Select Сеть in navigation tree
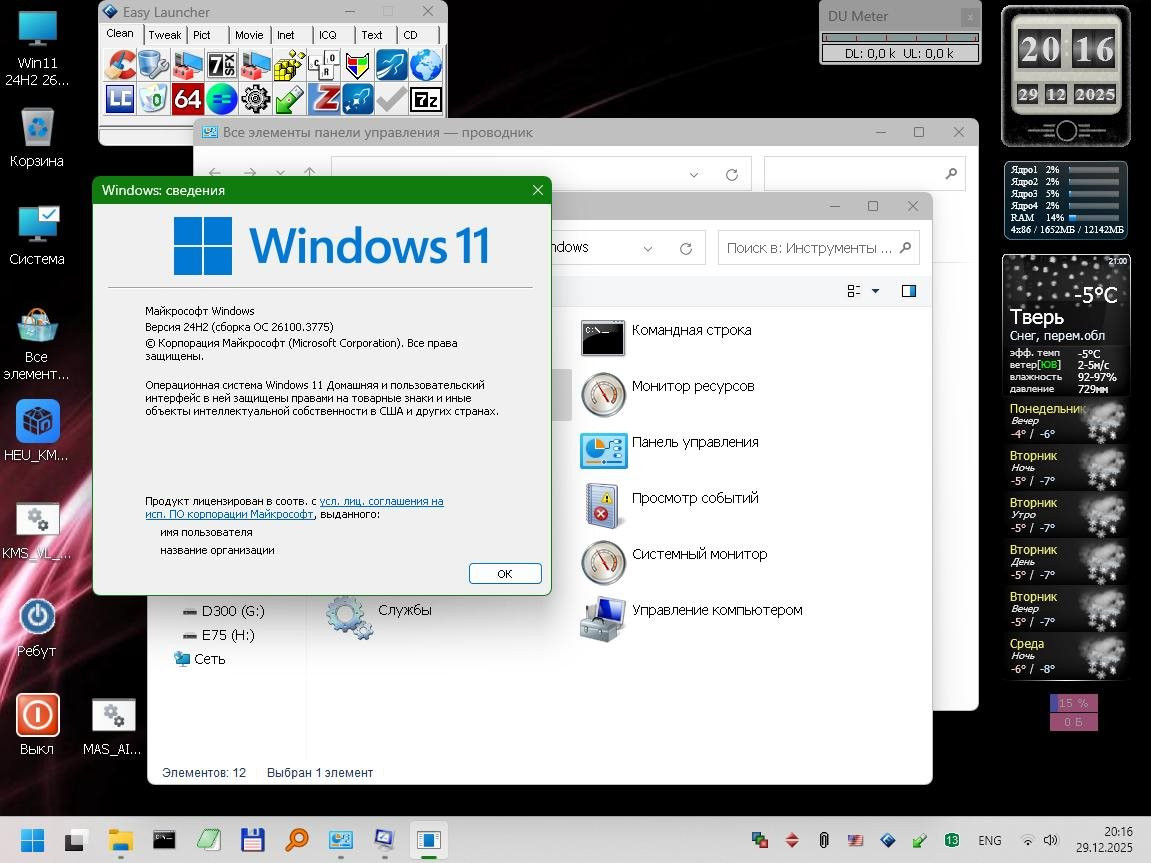Screen dimensions: 1151x863 (200, 659)
